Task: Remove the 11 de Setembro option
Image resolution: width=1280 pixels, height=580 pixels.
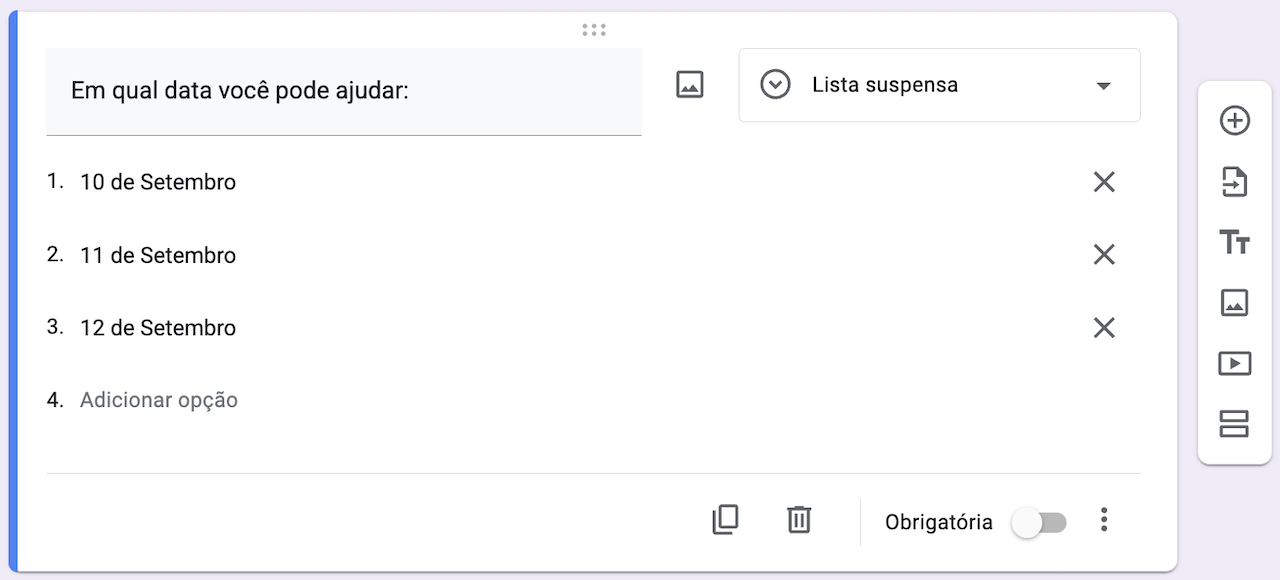Action: pos(1104,255)
